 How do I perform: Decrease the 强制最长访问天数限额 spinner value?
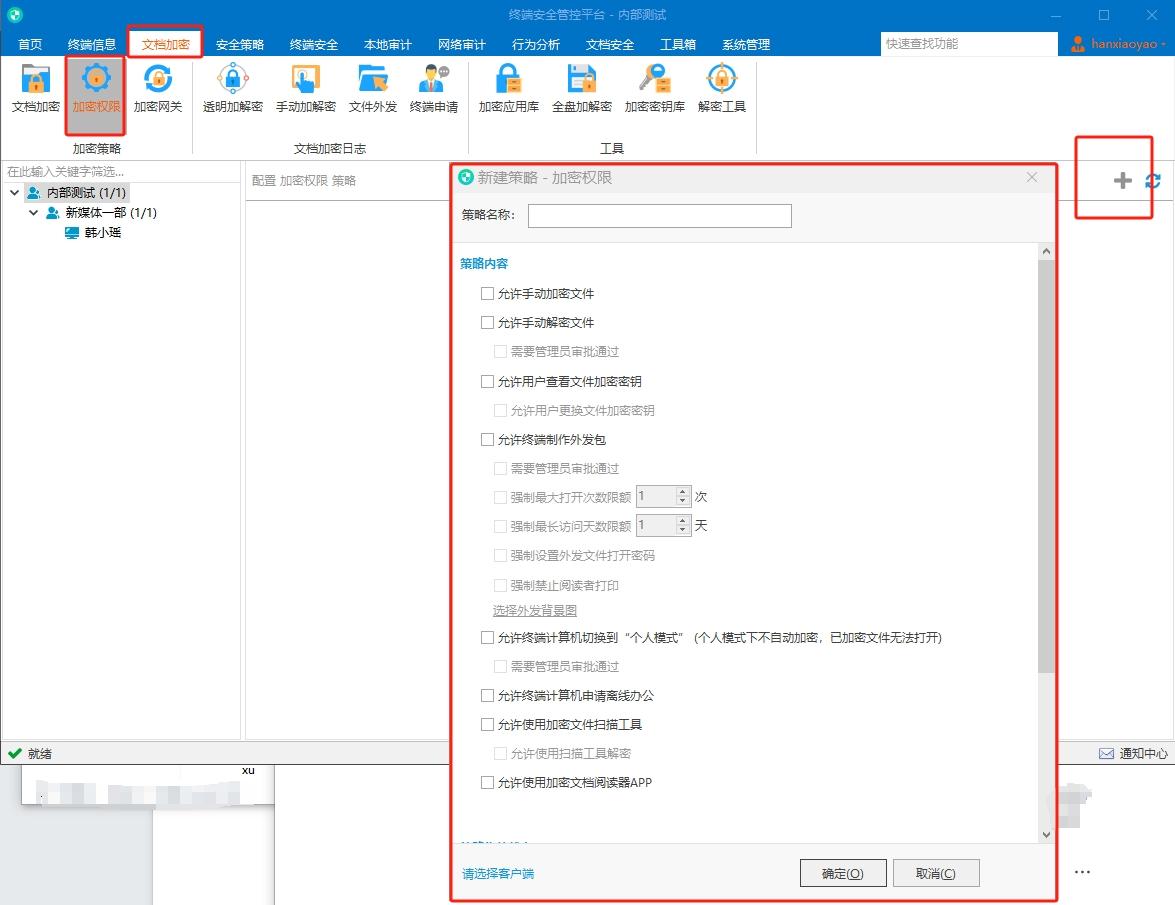pyautogui.click(x=682, y=530)
